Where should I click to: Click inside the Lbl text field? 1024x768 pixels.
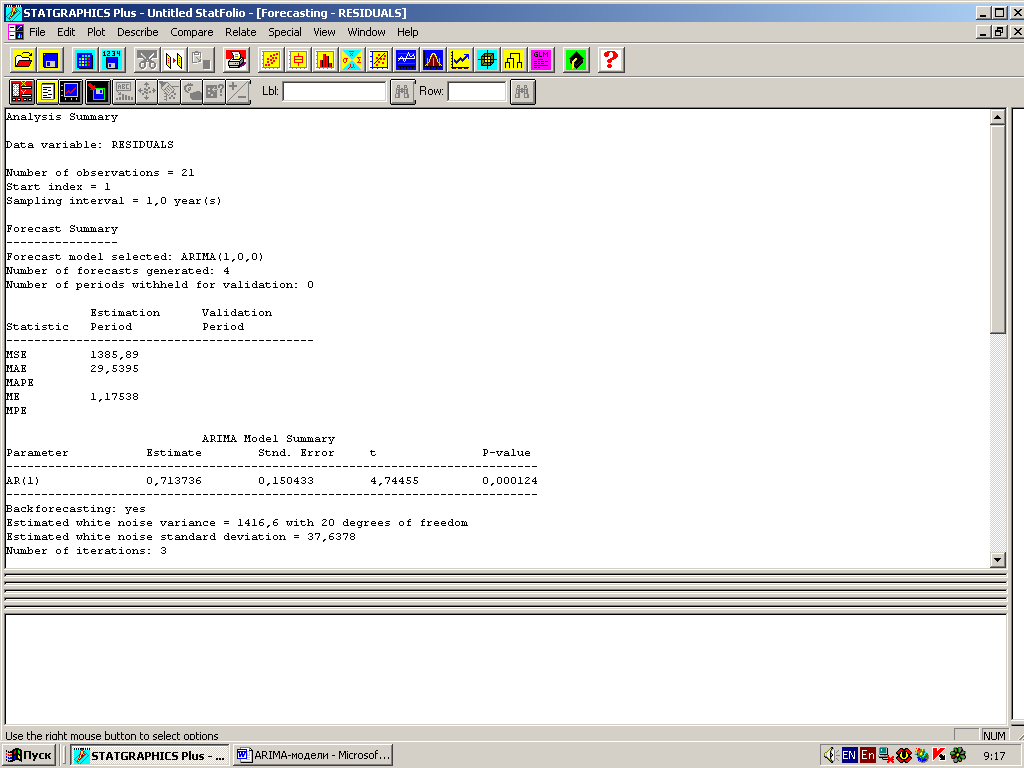pos(334,92)
